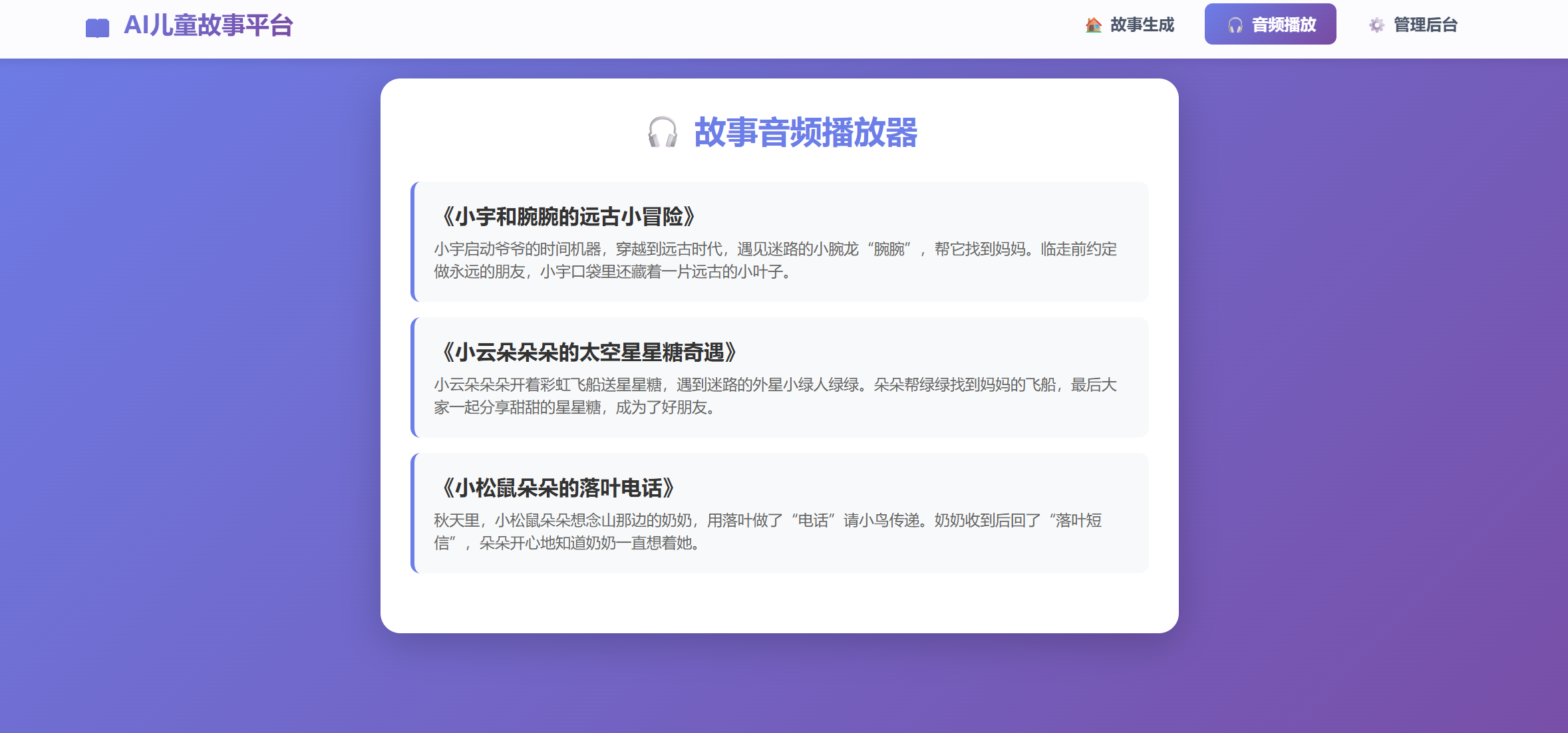Click blue left border of first story card
1568x733 pixels.
tap(413, 241)
